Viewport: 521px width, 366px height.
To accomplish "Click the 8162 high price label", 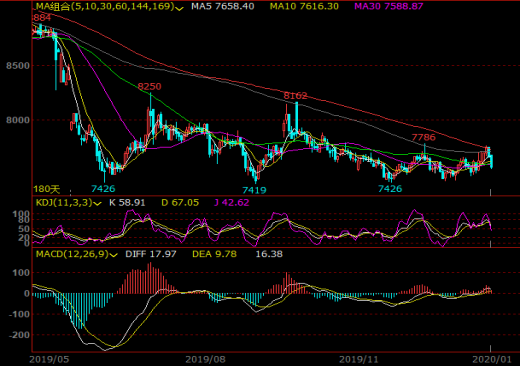I will 295,96.
